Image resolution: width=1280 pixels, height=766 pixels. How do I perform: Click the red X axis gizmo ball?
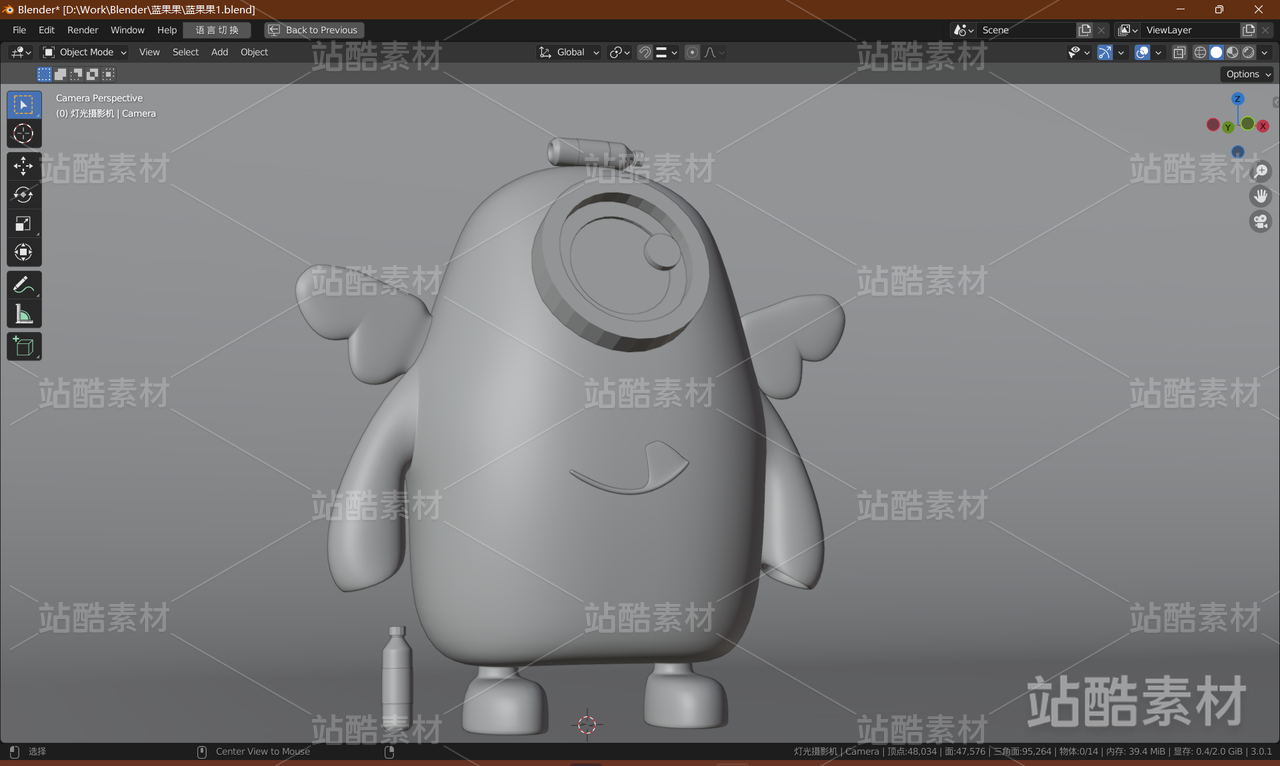(x=1264, y=126)
